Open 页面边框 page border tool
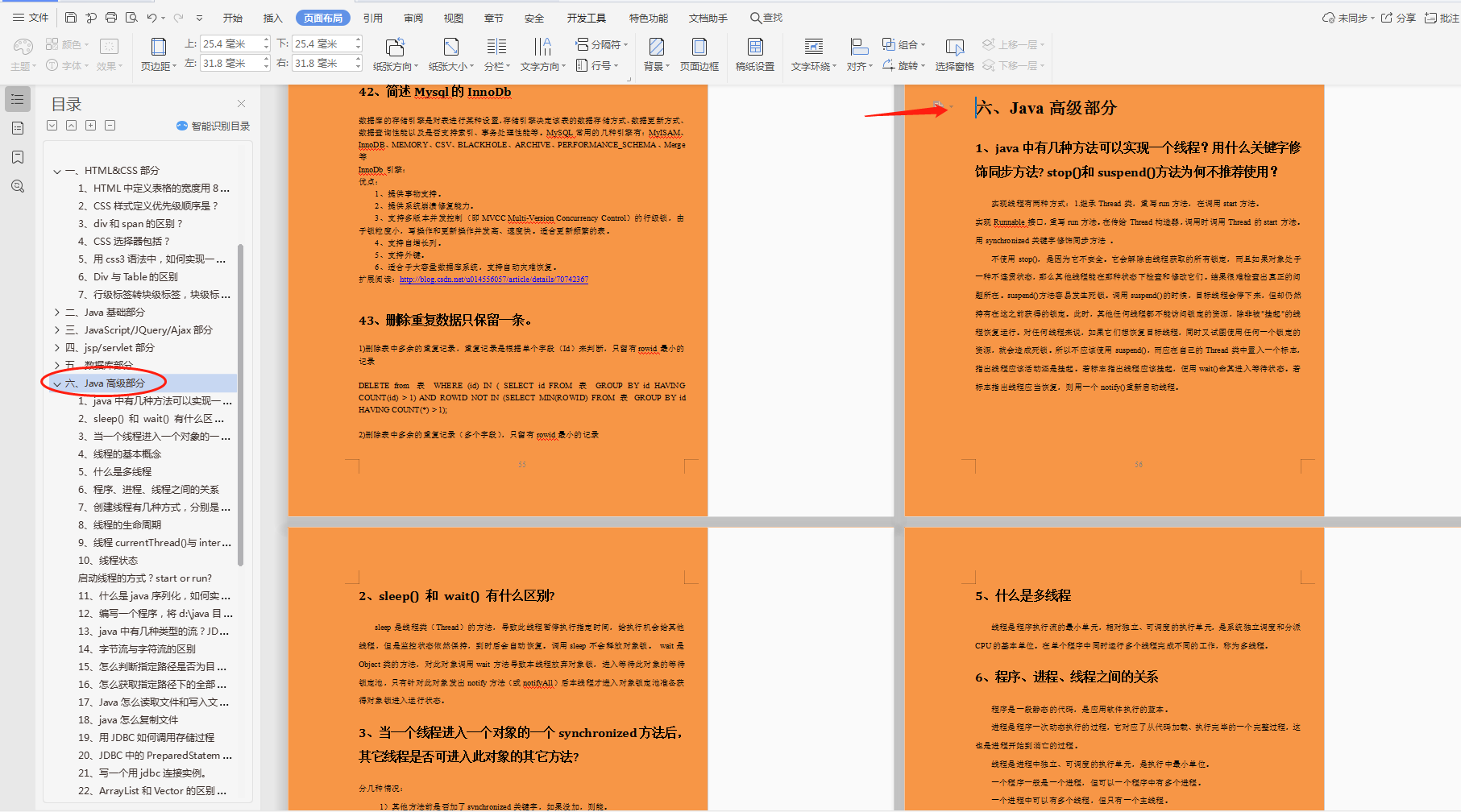The height and width of the screenshot is (812, 1461). tap(699, 54)
